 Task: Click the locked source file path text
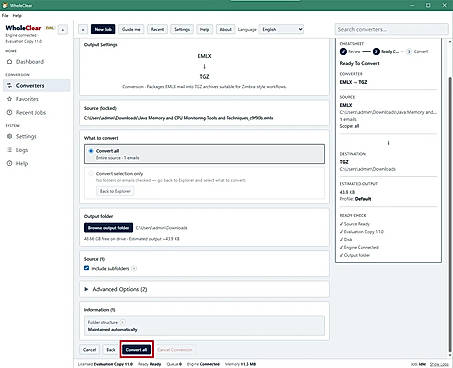(179, 118)
